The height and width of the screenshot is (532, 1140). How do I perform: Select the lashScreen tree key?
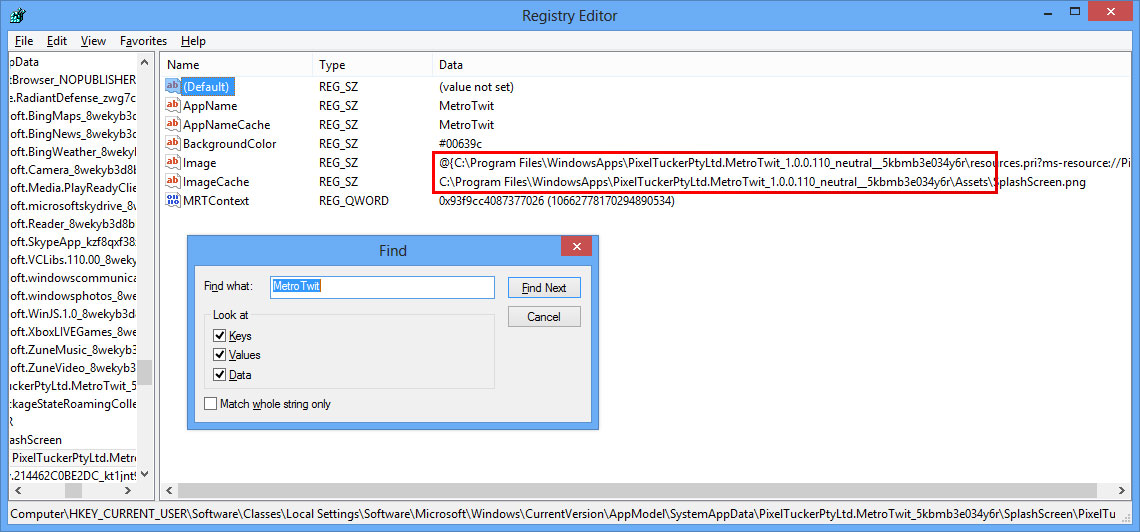point(36,440)
